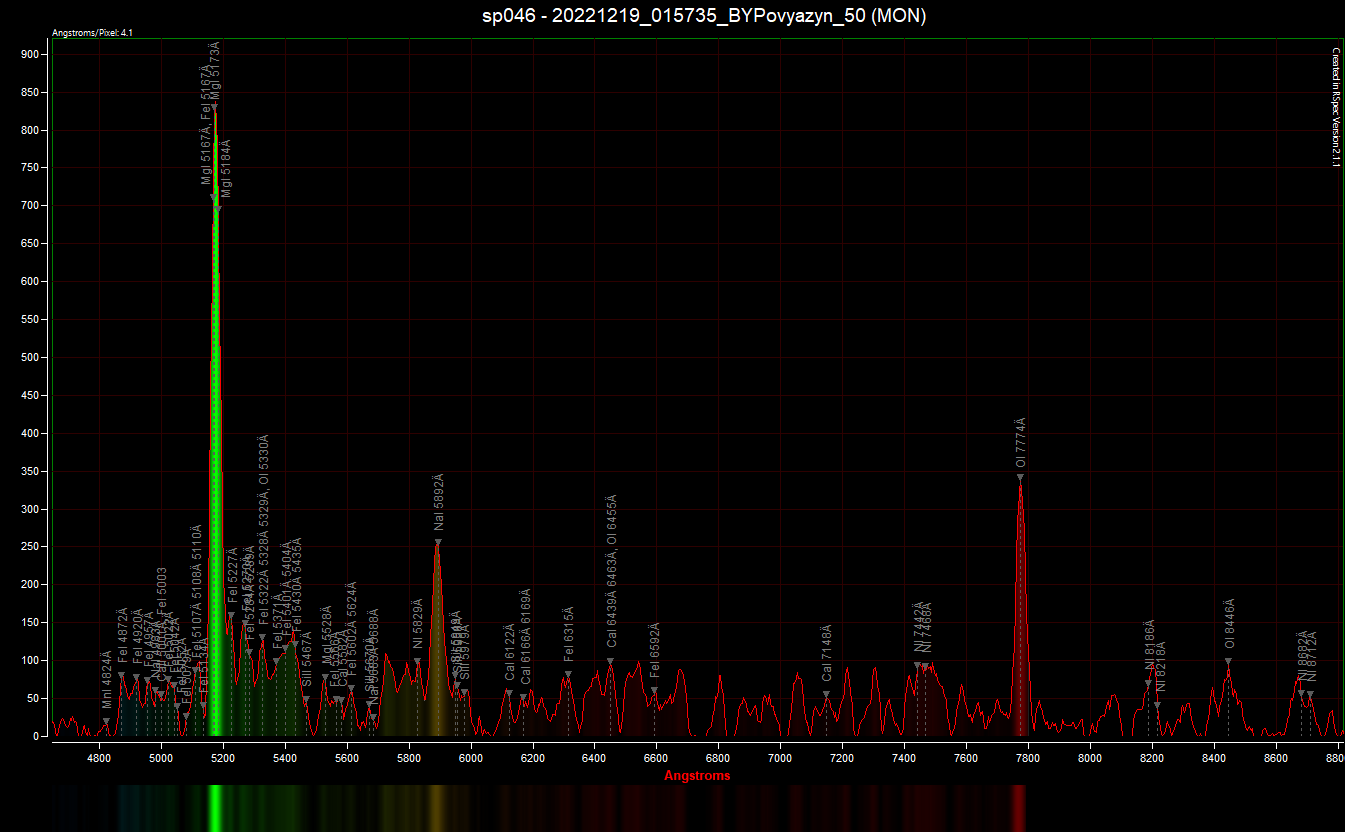Viewport: 1345px width, 832px height.
Task: Click the FeI 4872Å label
Action: [123, 636]
